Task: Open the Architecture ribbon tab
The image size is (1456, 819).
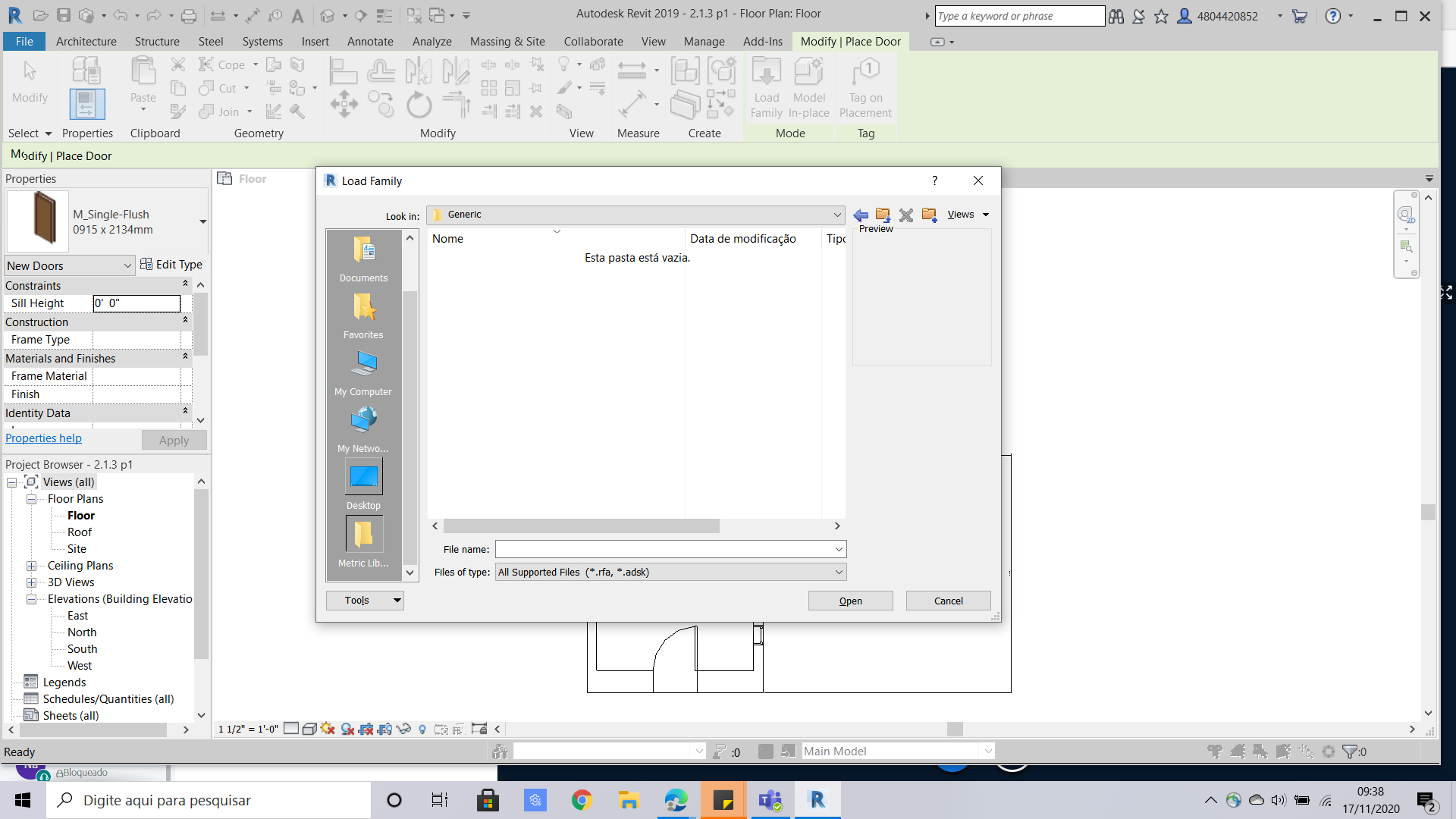Action: coord(86,42)
